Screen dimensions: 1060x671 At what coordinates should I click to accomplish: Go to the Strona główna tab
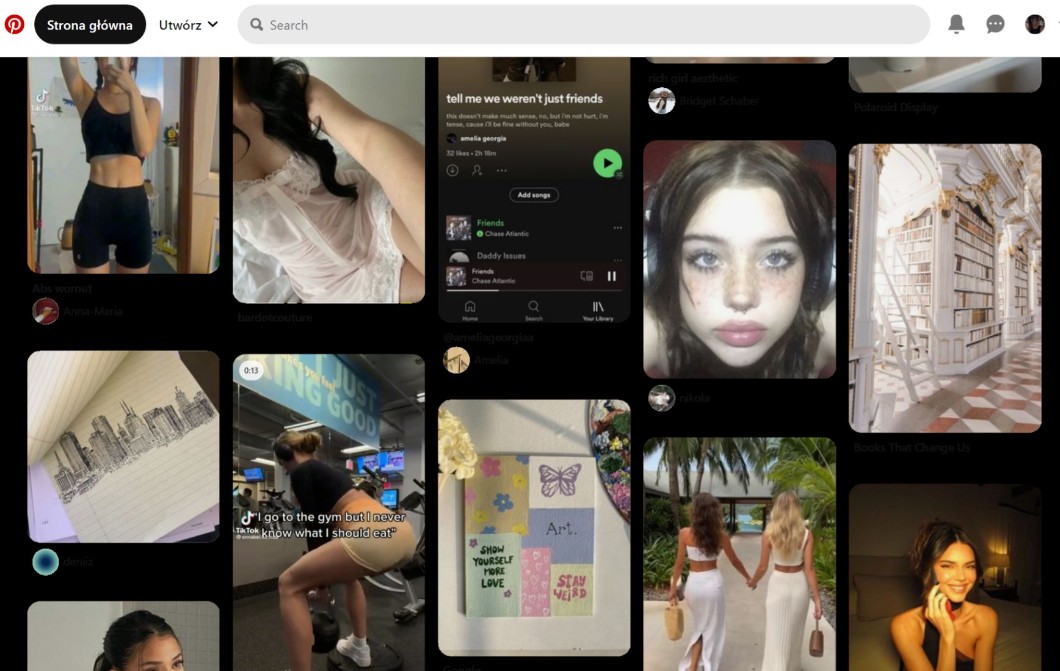pos(89,25)
